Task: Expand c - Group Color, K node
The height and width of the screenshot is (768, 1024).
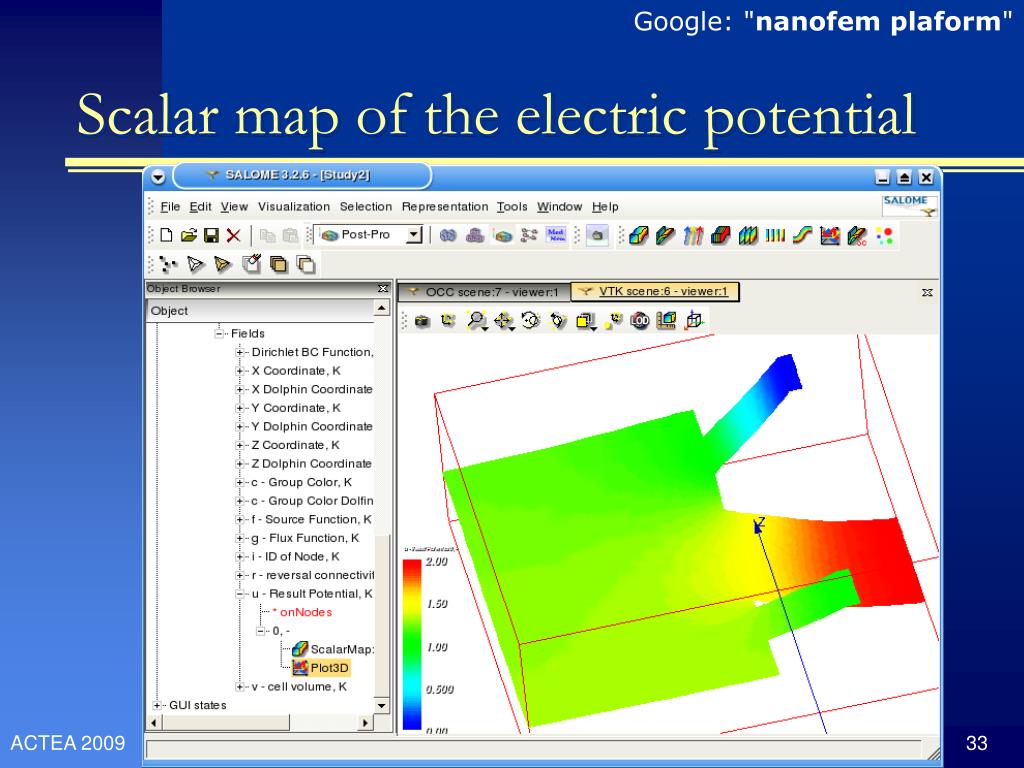Action: point(240,483)
